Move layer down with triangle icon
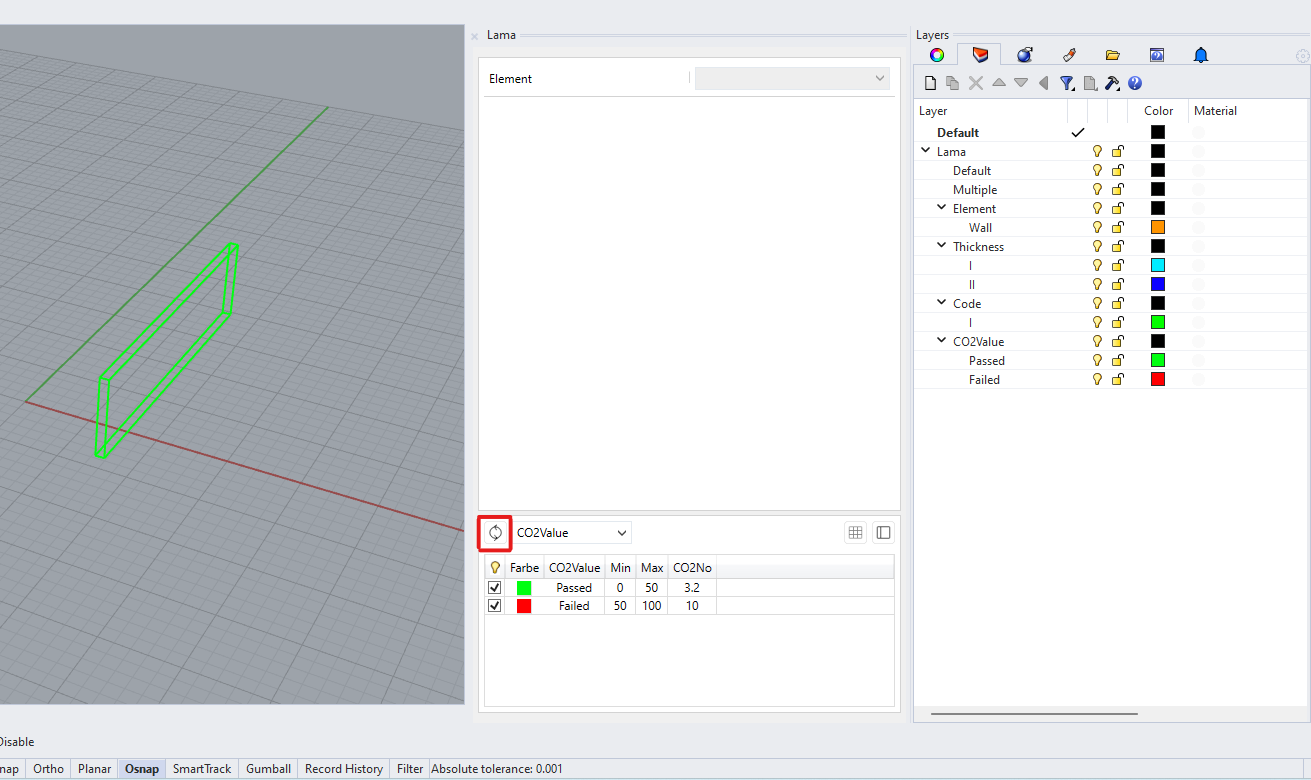 1021,83
